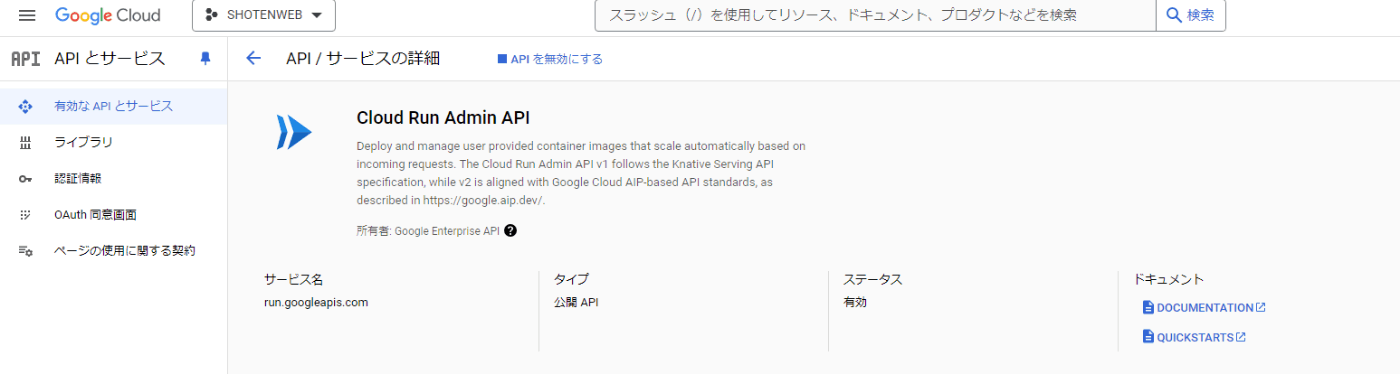Click the API icon beside API とサービス
1400x374 pixels.
point(25,59)
